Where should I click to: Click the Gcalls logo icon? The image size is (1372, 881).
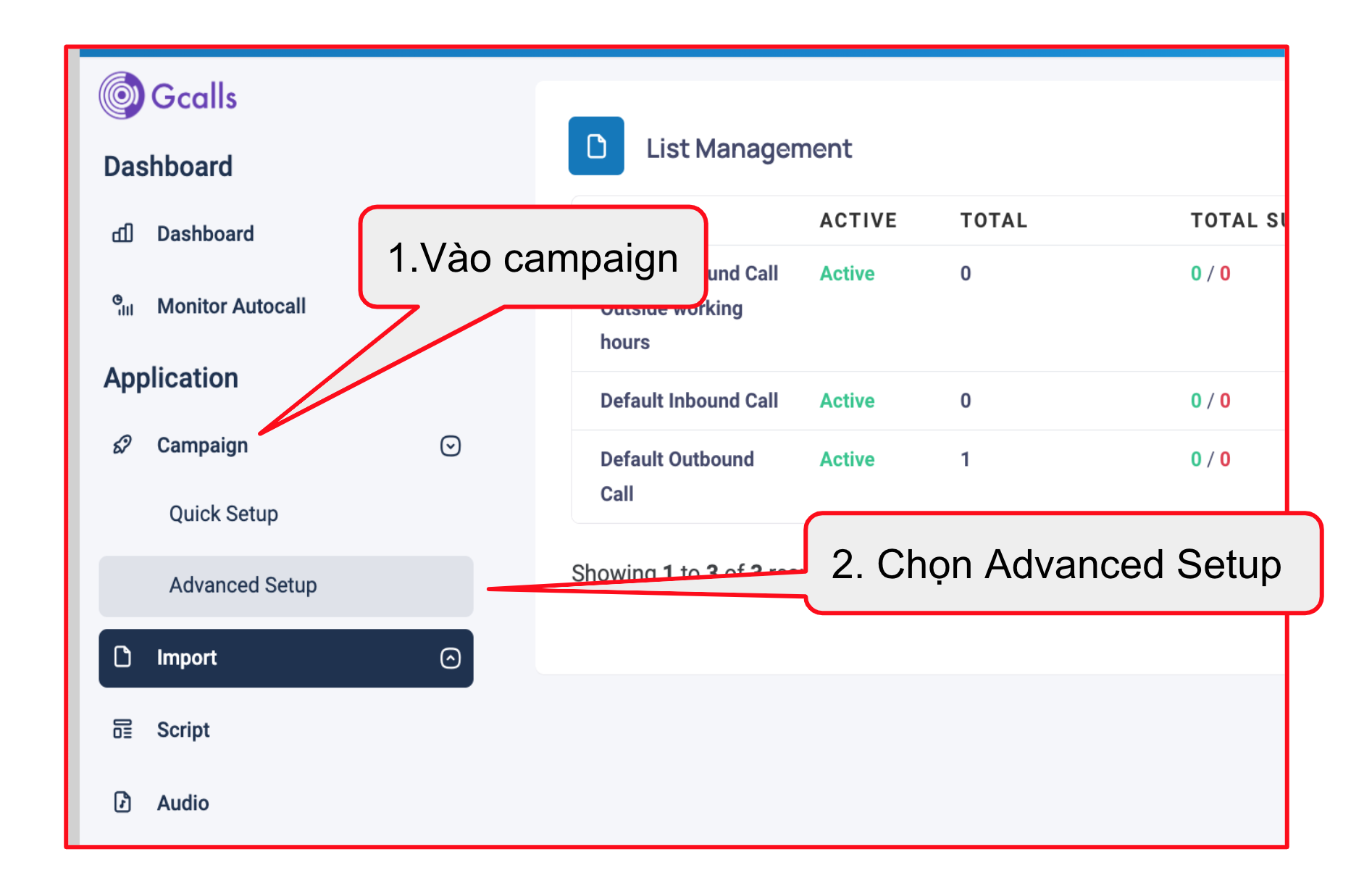pyautogui.click(x=122, y=96)
